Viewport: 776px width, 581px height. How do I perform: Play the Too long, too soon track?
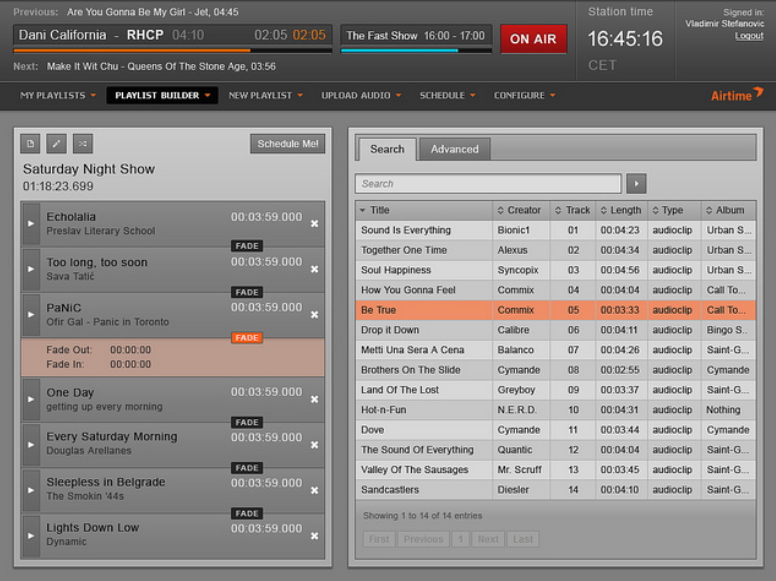tap(31, 269)
